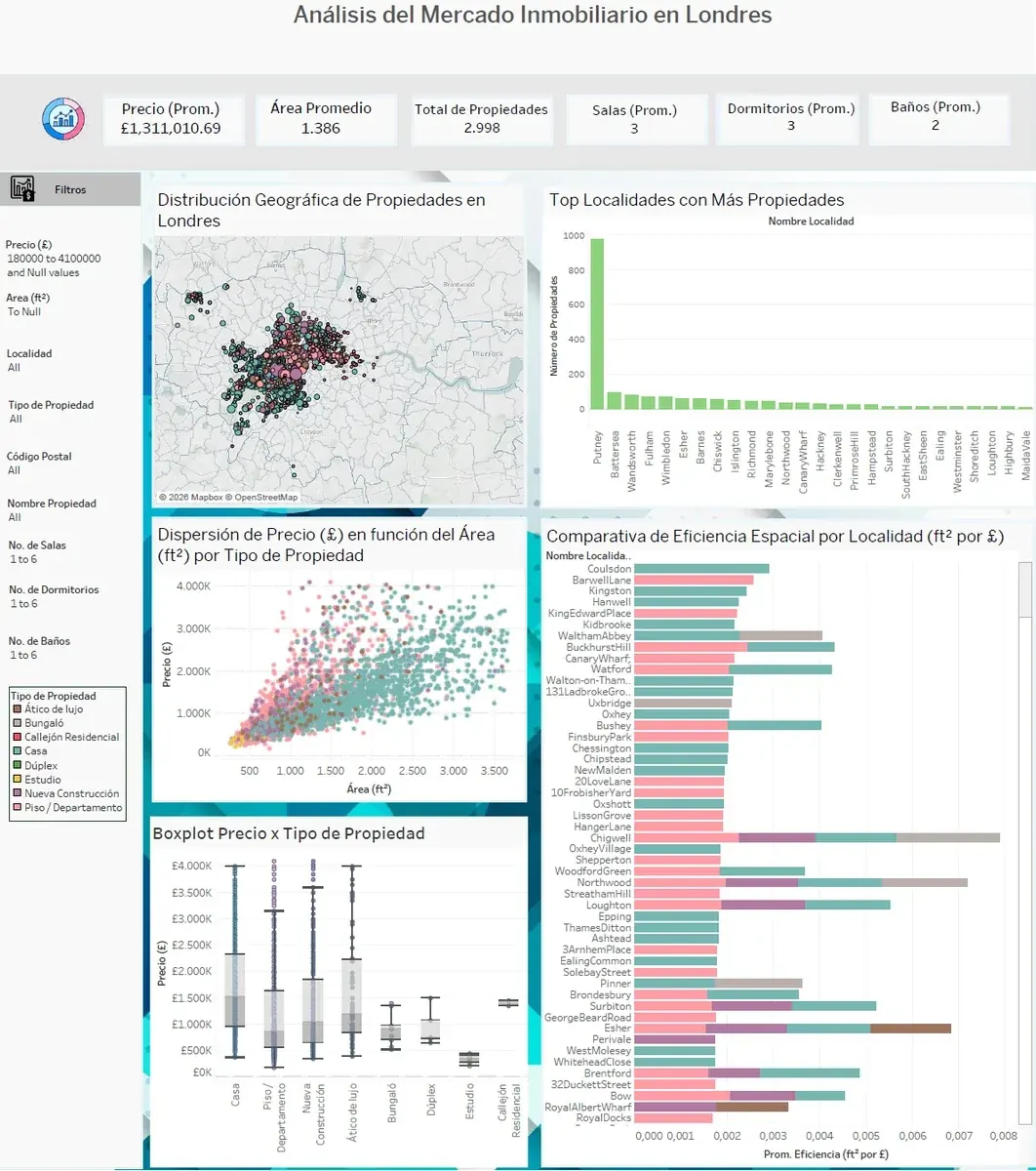Pick the Piso / Departamento legend swatch
This screenshot has width=1036, height=1171.
[x=17, y=808]
